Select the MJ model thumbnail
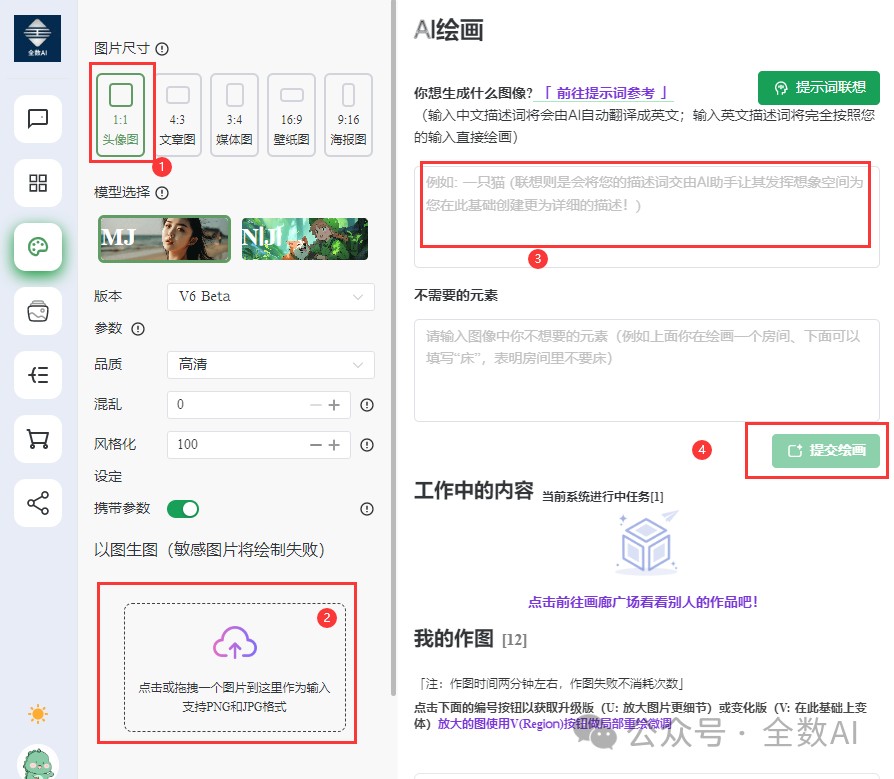Image resolution: width=894 pixels, height=779 pixels. pos(164,239)
